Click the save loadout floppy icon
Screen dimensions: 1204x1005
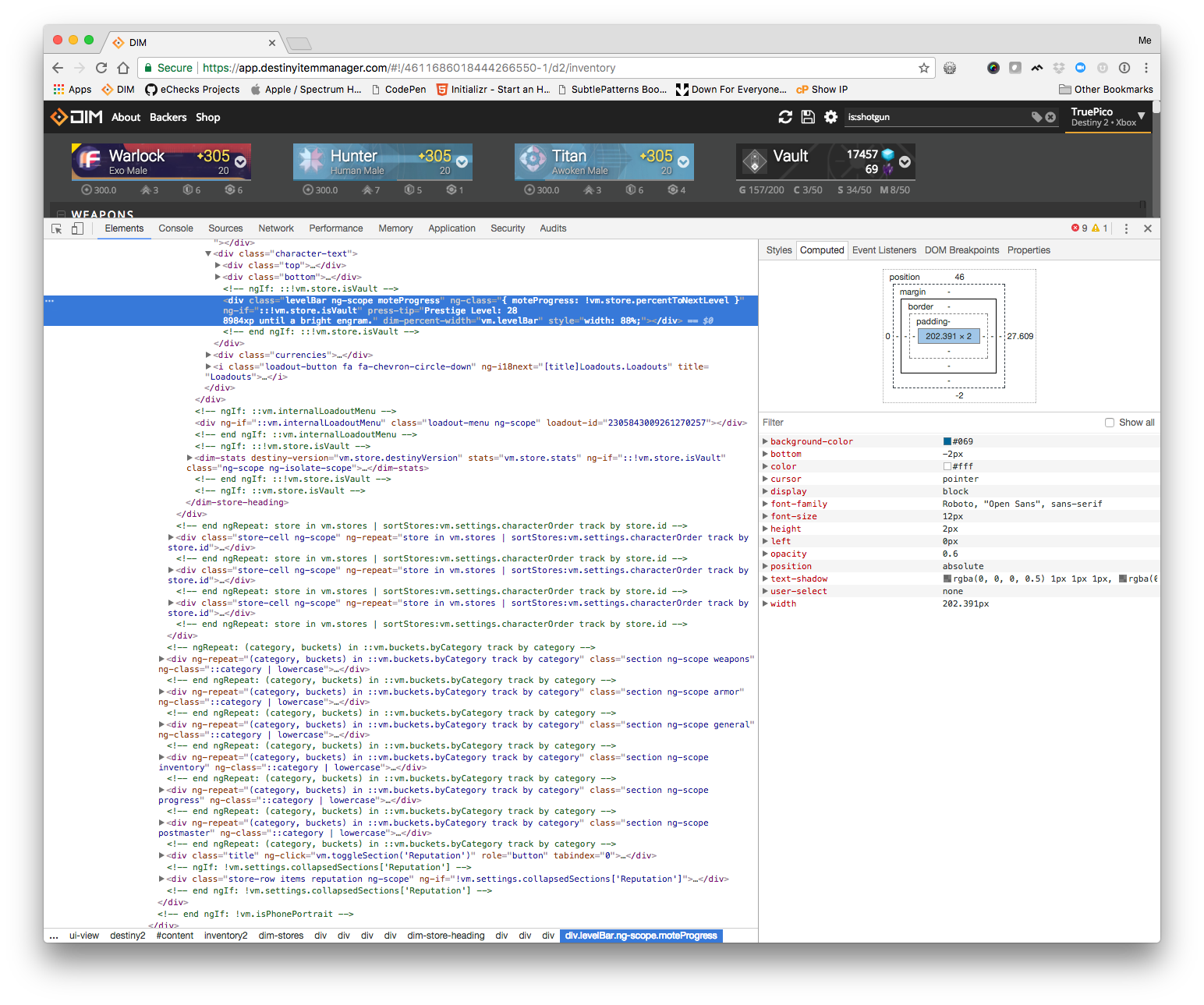coord(808,117)
